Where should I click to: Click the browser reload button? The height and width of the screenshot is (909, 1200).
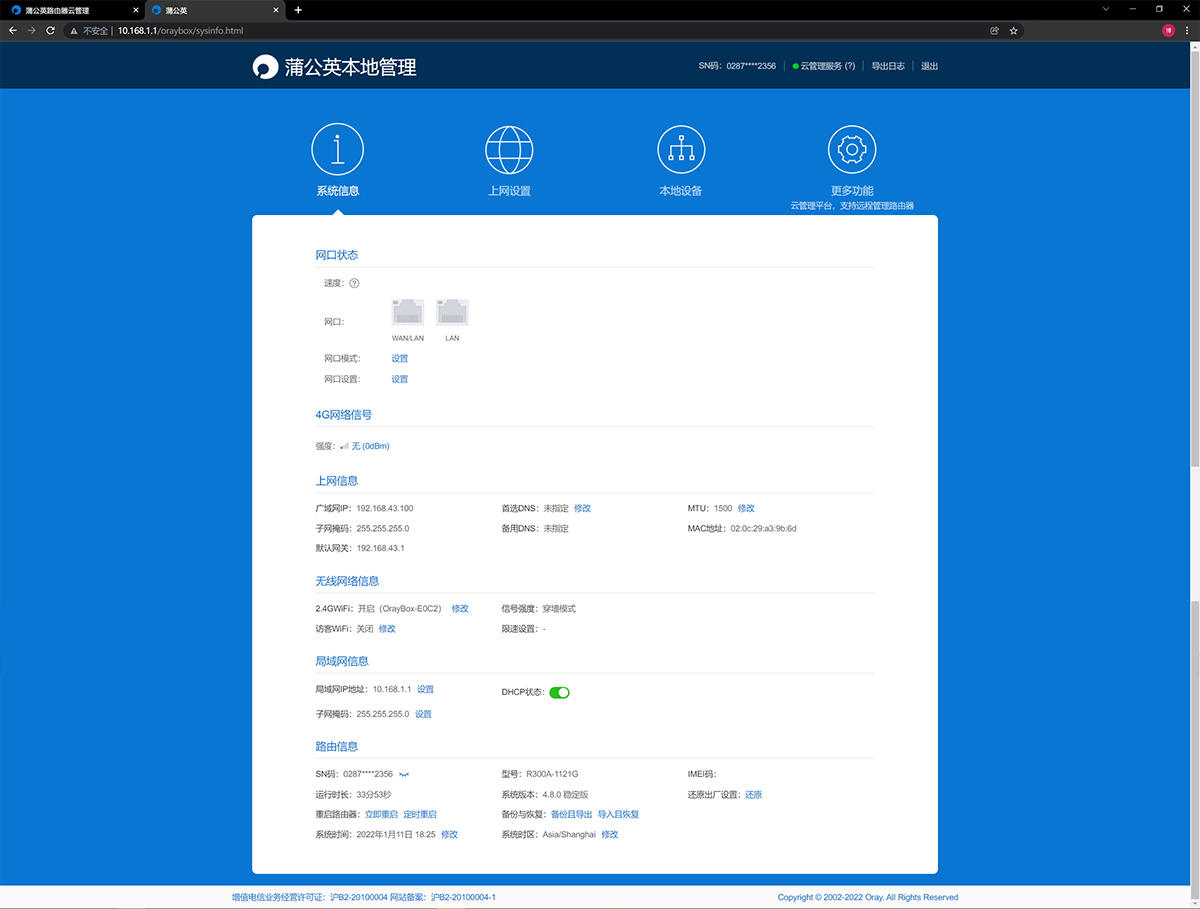point(51,31)
